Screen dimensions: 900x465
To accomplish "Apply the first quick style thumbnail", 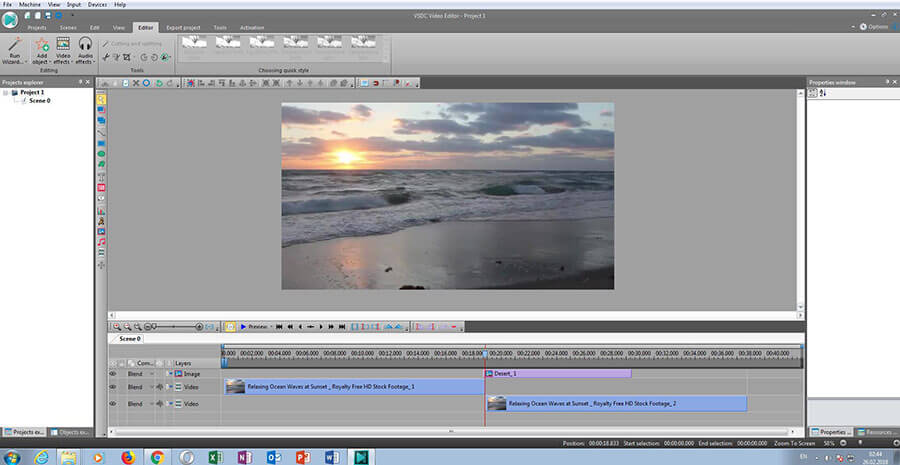I will [x=194, y=41].
